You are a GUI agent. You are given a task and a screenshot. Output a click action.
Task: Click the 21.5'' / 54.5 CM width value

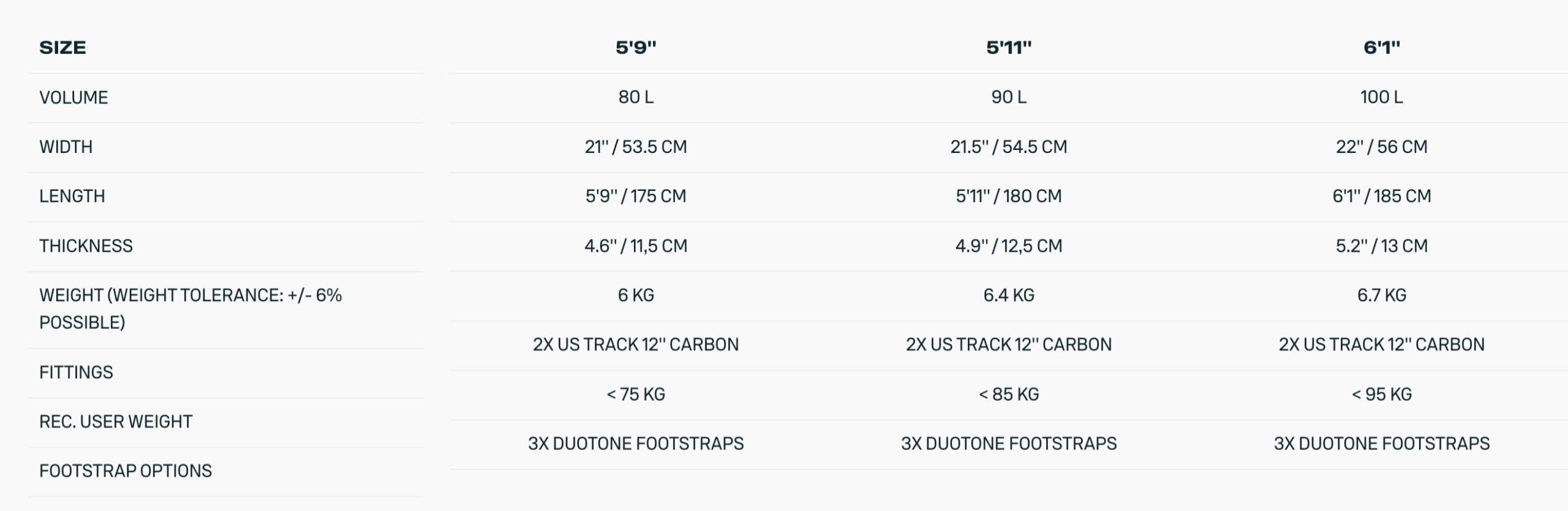pyautogui.click(x=1008, y=147)
